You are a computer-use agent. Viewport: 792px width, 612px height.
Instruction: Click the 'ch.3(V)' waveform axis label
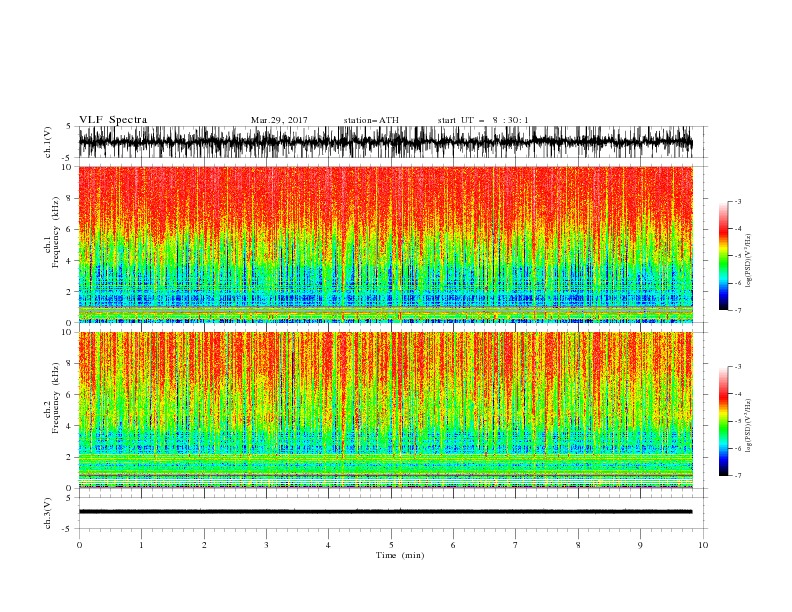pyautogui.click(x=48, y=513)
